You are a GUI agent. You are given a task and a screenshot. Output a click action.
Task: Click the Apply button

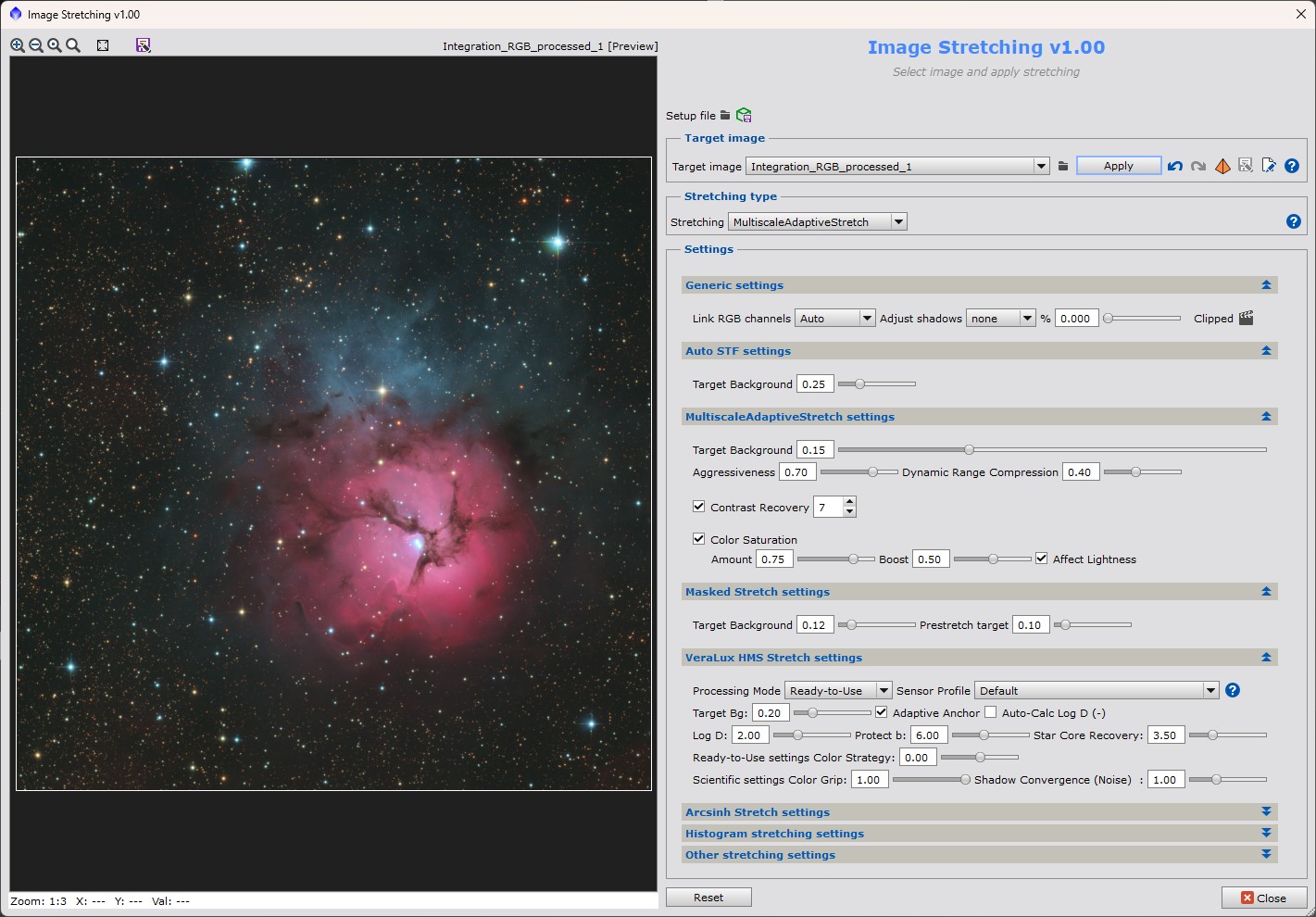click(x=1118, y=166)
